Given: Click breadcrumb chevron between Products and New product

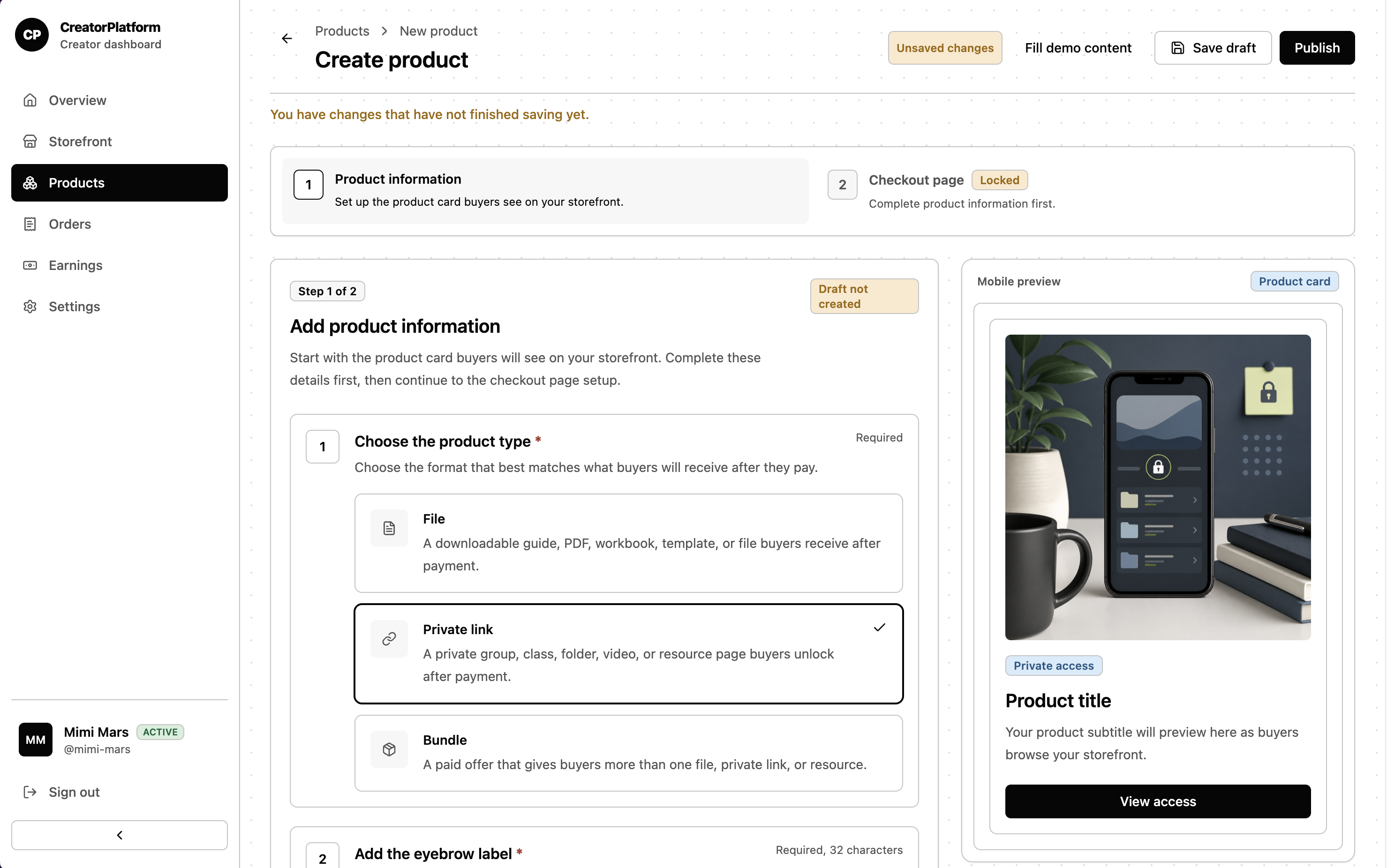Looking at the screenshot, I should [384, 31].
